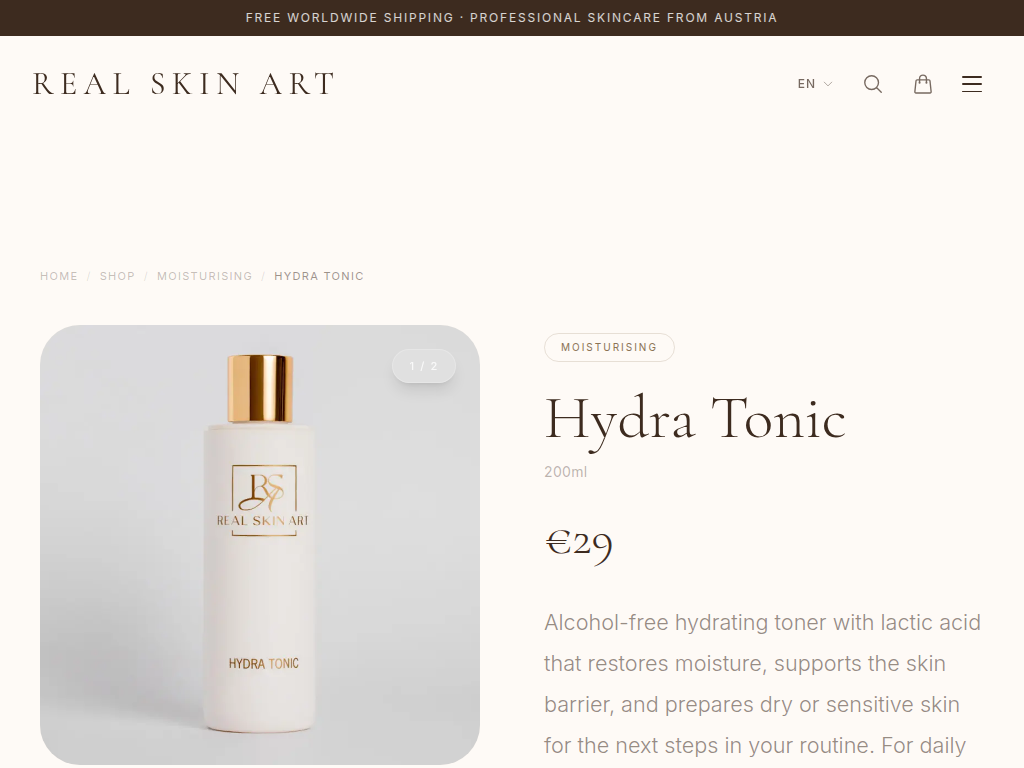Viewport: 1024px width, 768px height.
Task: Open the hamburger menu icon
Action: [x=971, y=84]
